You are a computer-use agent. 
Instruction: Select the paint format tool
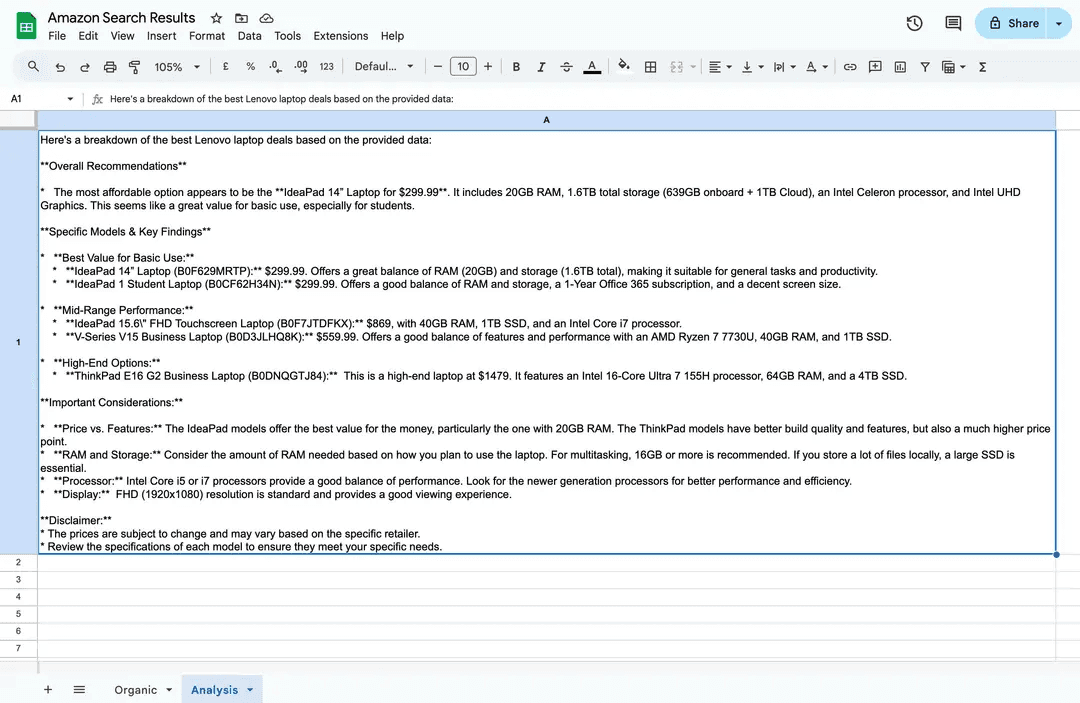click(135, 67)
